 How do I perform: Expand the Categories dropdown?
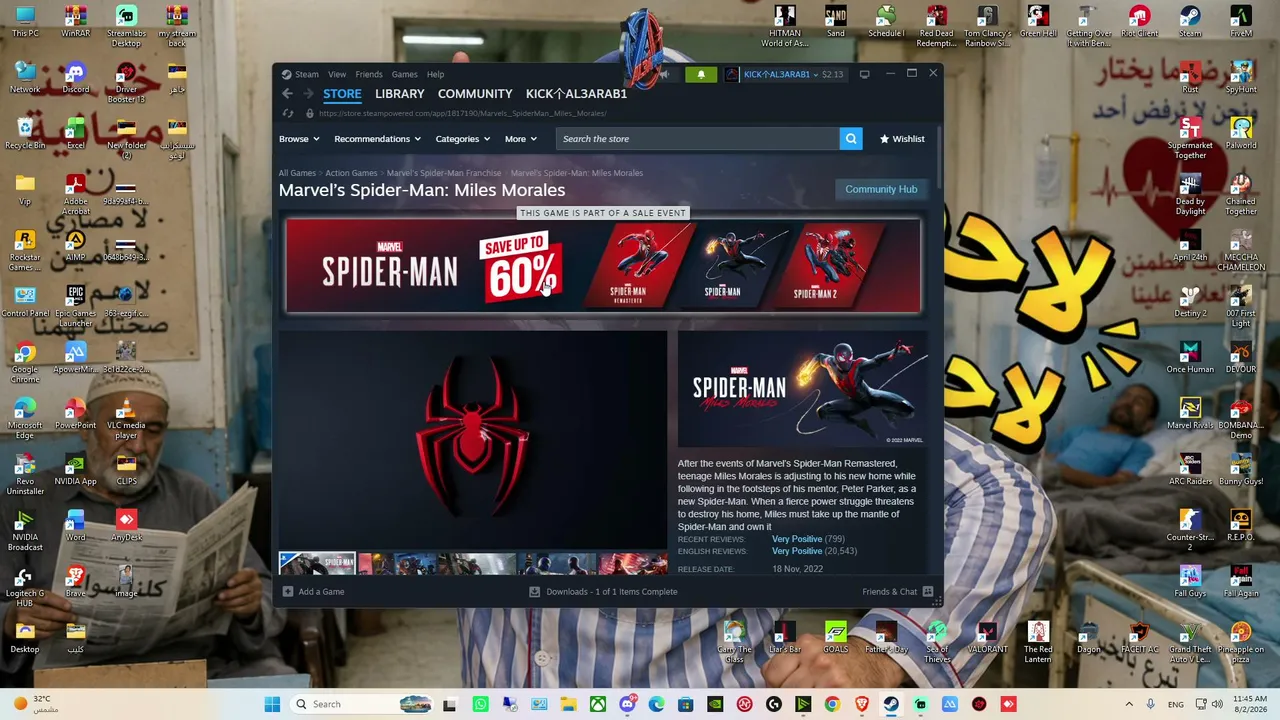click(x=462, y=139)
